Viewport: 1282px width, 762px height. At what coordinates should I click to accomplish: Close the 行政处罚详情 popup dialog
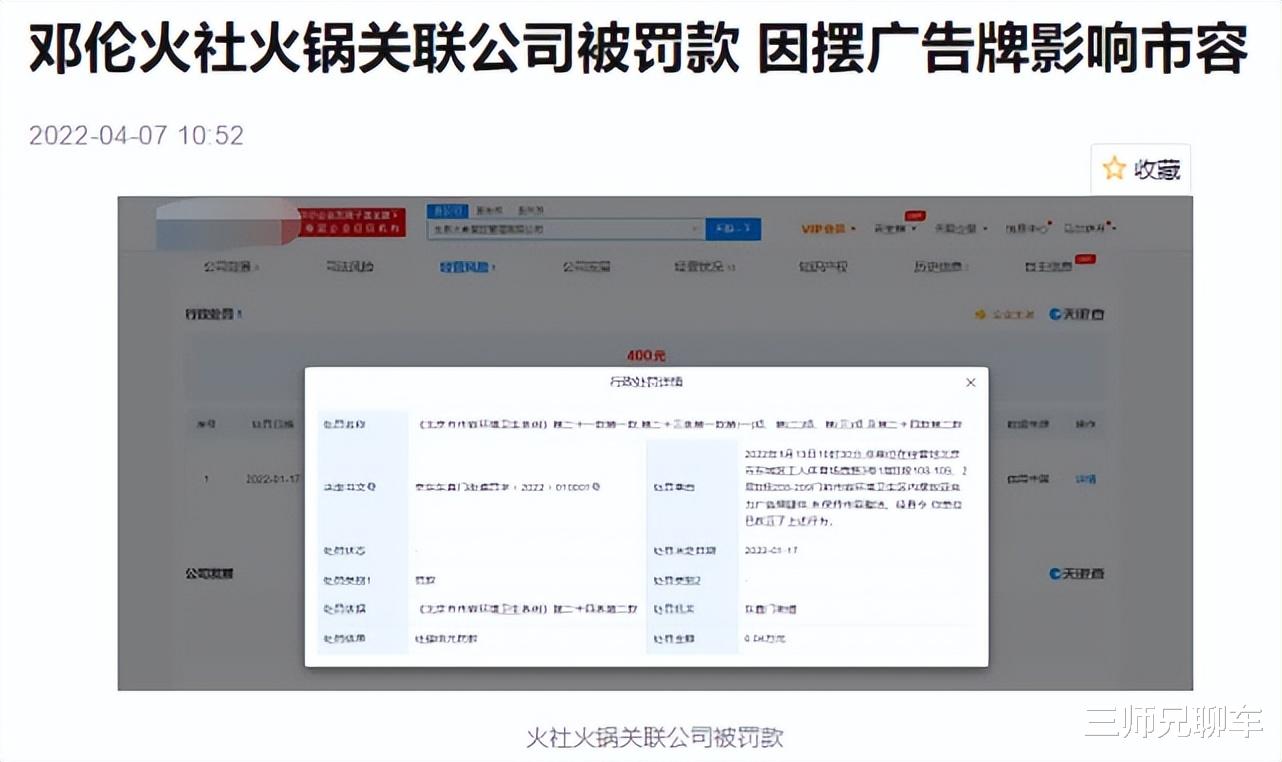coord(970,383)
